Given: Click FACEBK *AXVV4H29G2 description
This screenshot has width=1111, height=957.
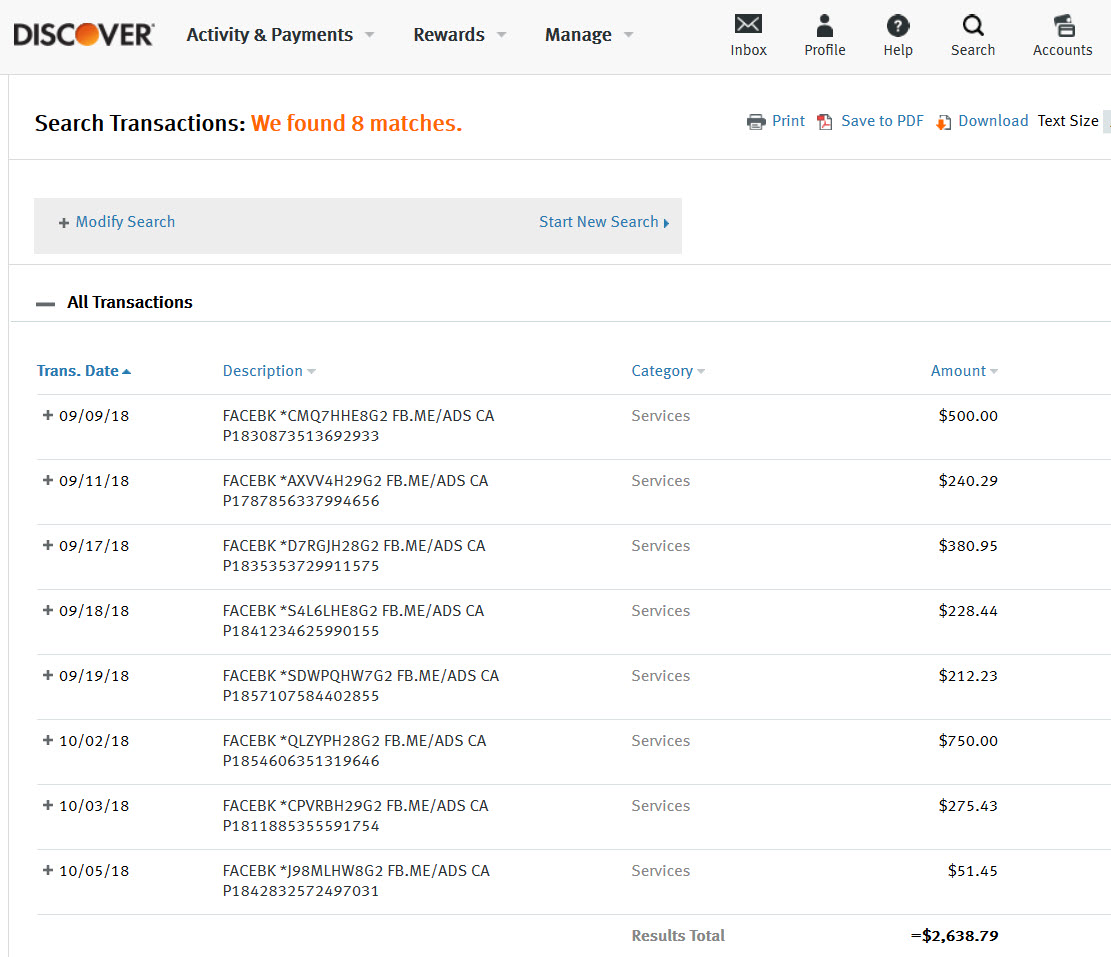Looking at the screenshot, I should pyautogui.click(x=355, y=491).
